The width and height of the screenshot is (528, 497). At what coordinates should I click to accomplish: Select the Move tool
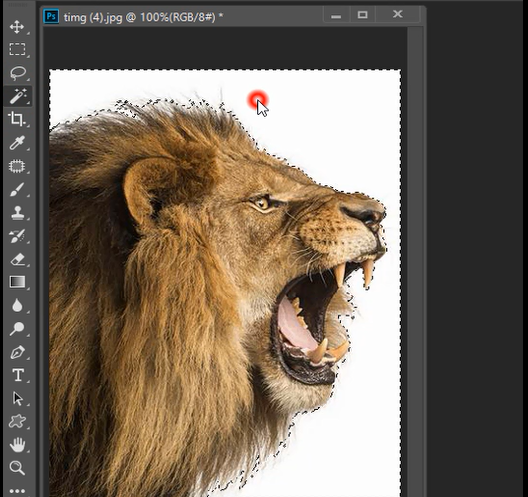click(17, 27)
